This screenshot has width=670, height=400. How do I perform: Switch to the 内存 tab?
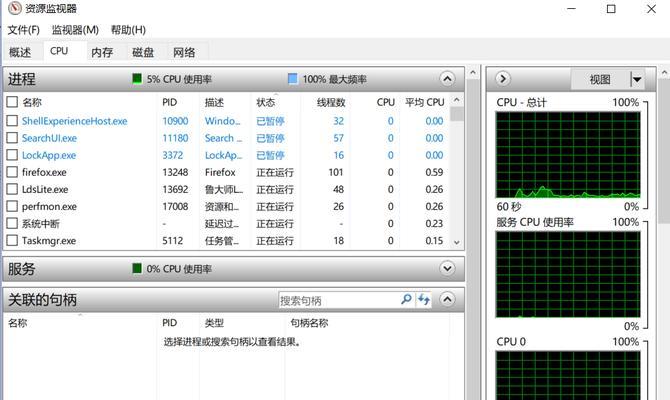tap(102, 52)
